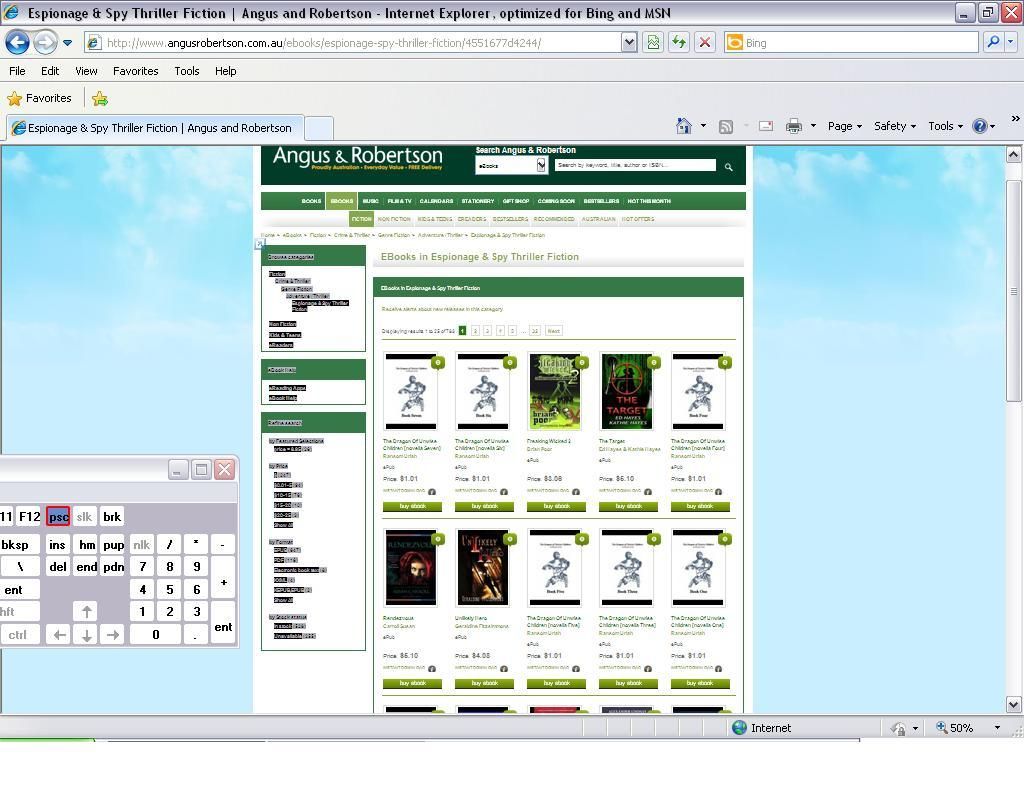Open the recent pages dropdown arrow

pos(67,43)
